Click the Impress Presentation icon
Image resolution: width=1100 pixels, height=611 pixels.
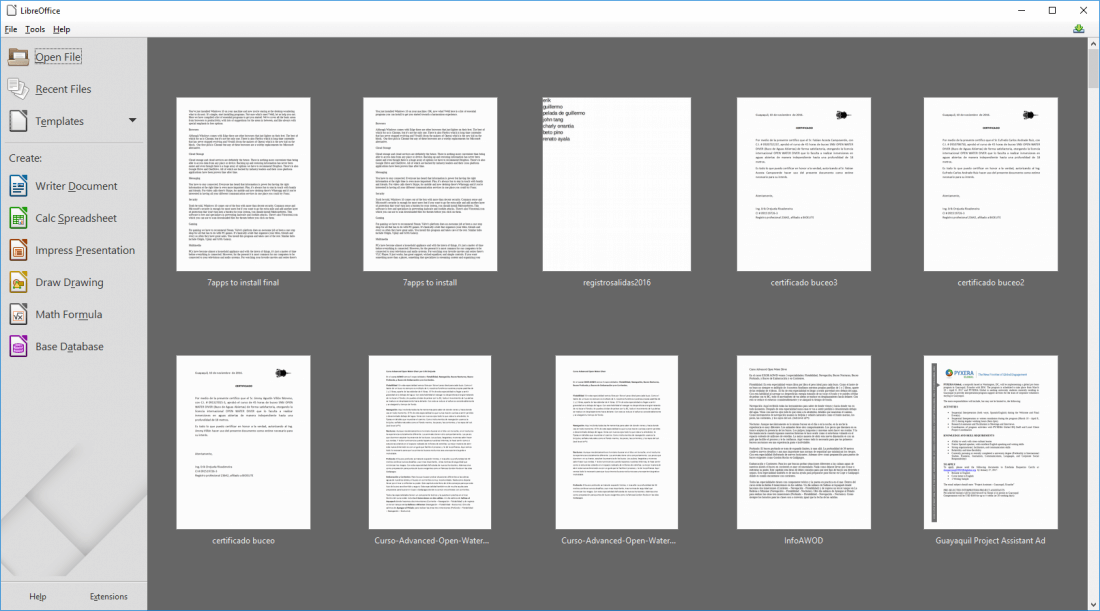[19, 250]
